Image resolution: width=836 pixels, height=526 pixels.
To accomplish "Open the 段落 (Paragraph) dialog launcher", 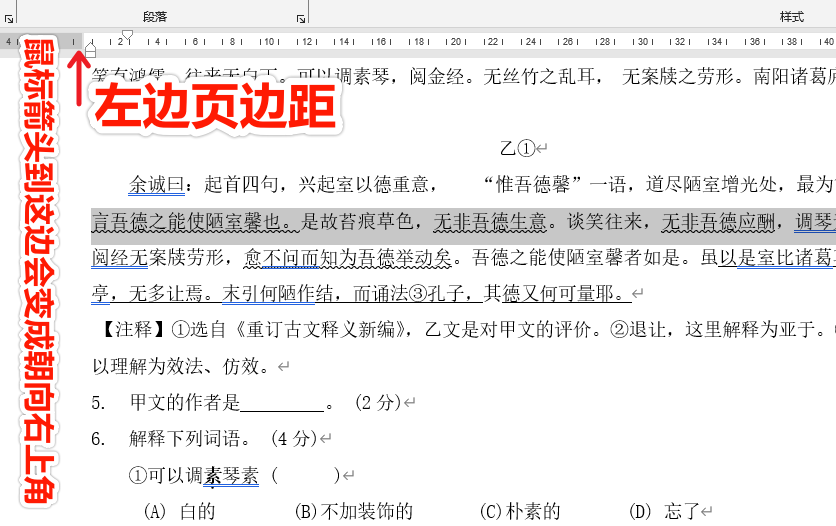I will tap(301, 19).
